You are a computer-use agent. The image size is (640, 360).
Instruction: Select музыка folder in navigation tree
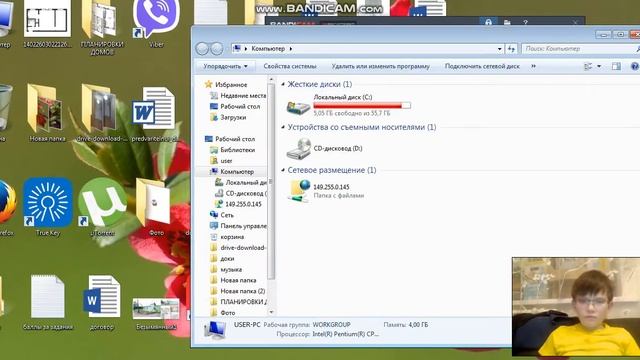(x=231, y=269)
